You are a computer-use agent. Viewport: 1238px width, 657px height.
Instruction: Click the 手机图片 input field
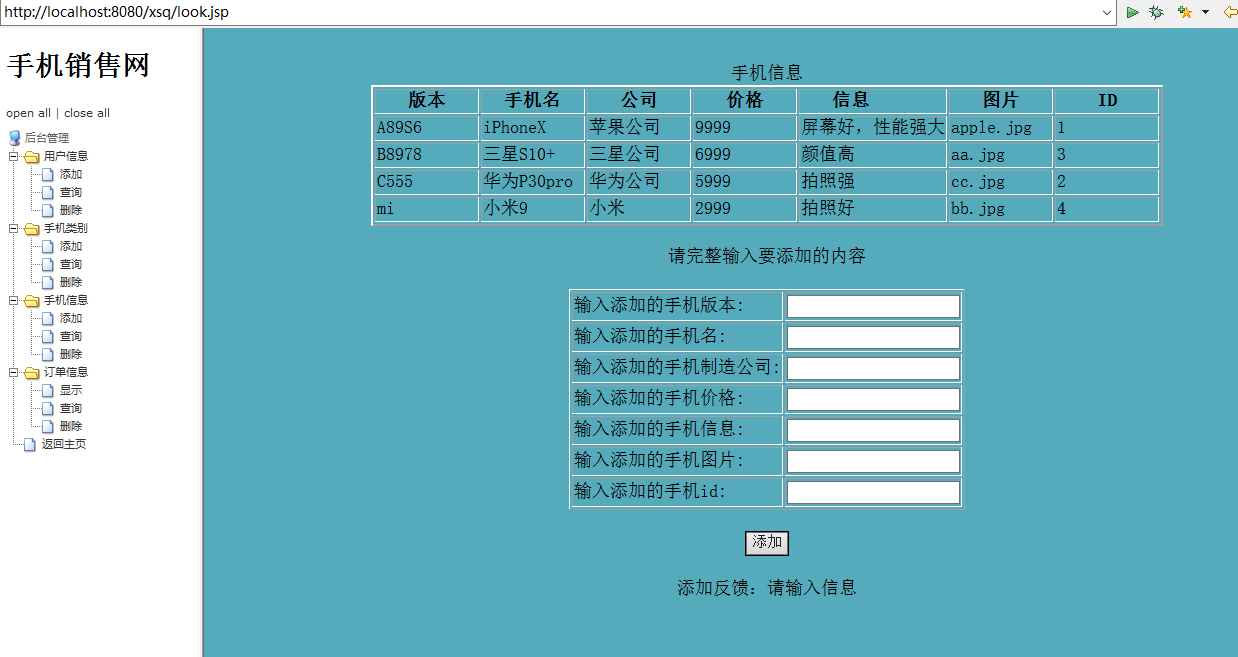point(873,461)
